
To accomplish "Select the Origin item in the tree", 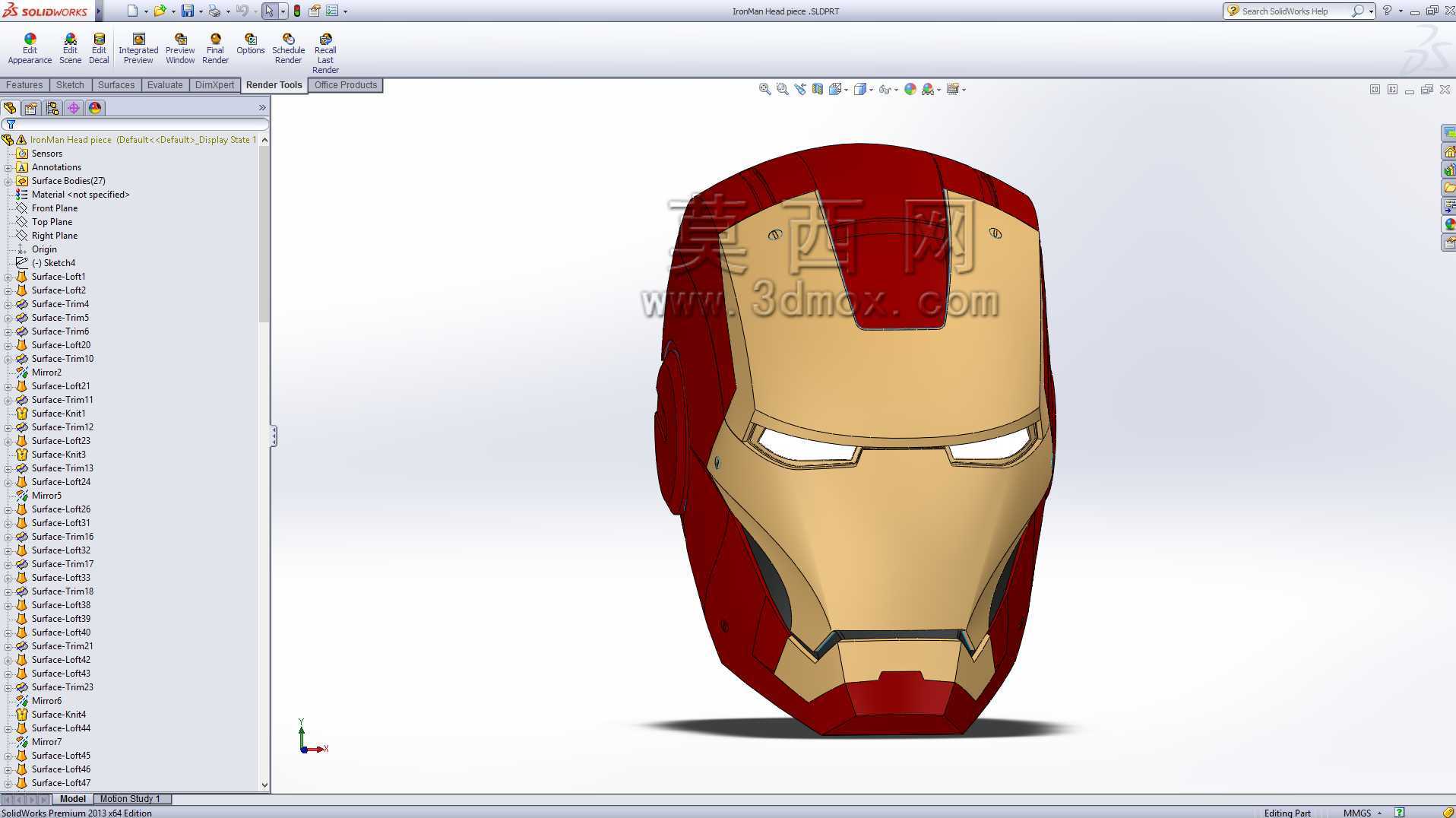I will (44, 249).
